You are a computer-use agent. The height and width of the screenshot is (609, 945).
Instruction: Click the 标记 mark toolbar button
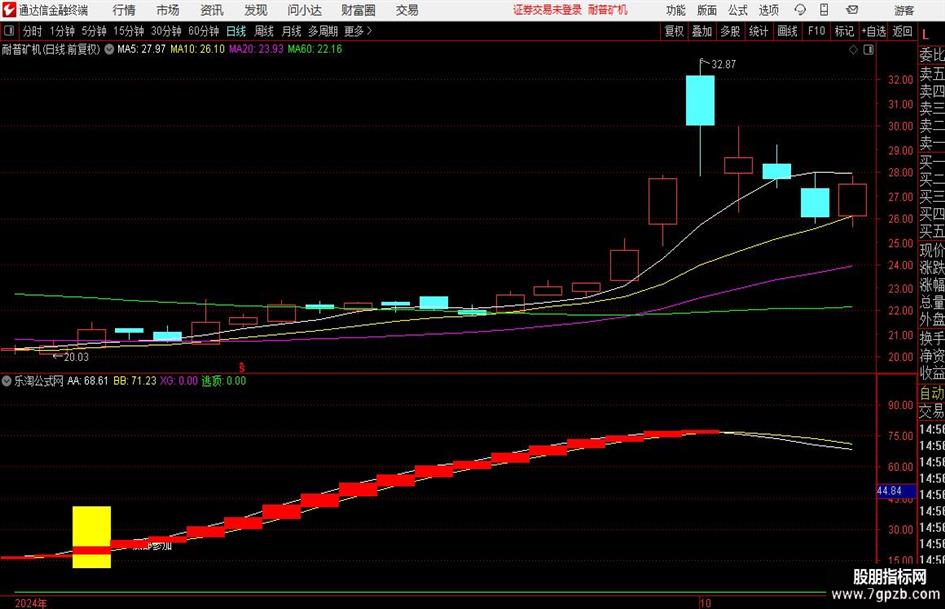844,31
